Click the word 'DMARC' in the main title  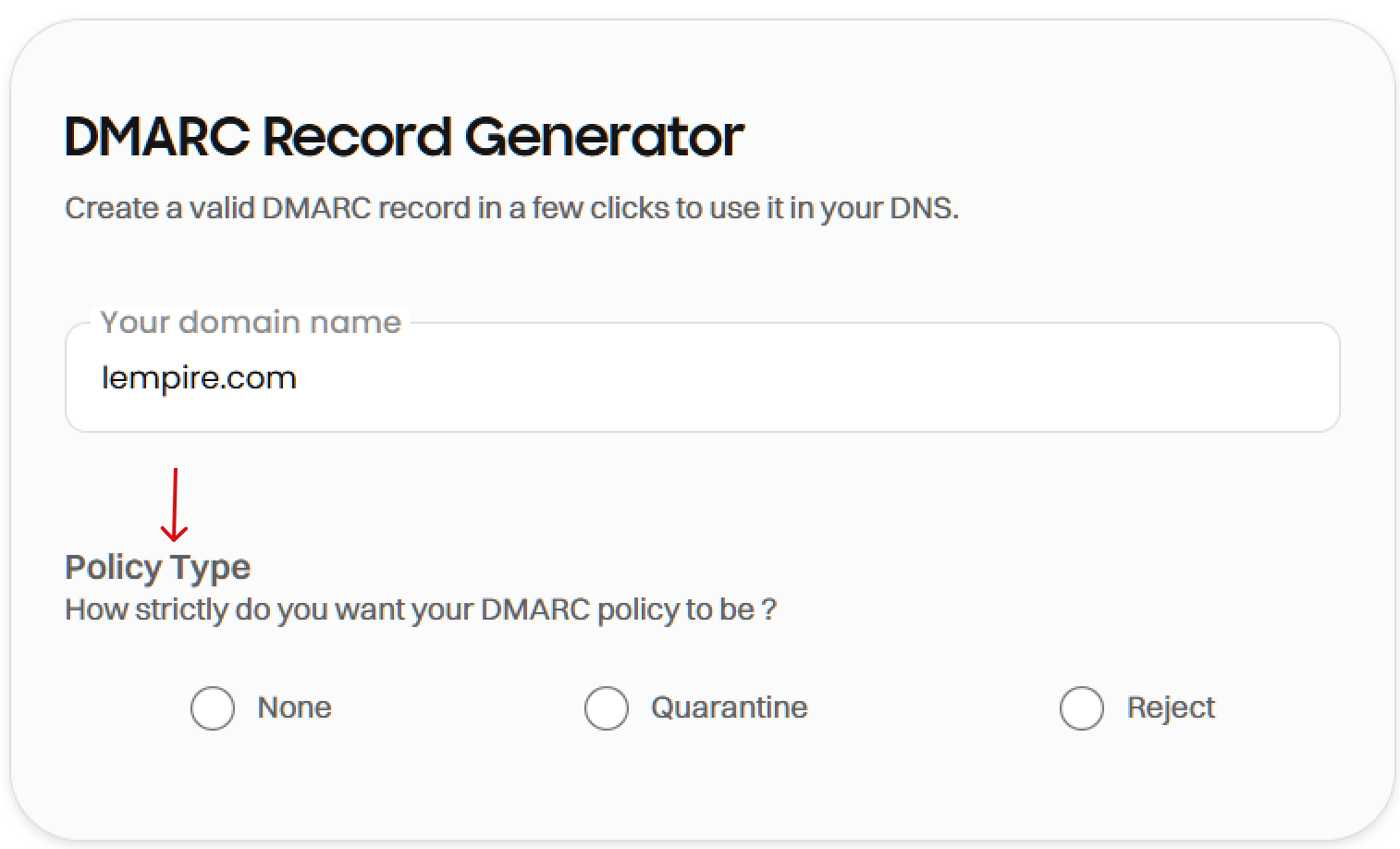point(157,137)
